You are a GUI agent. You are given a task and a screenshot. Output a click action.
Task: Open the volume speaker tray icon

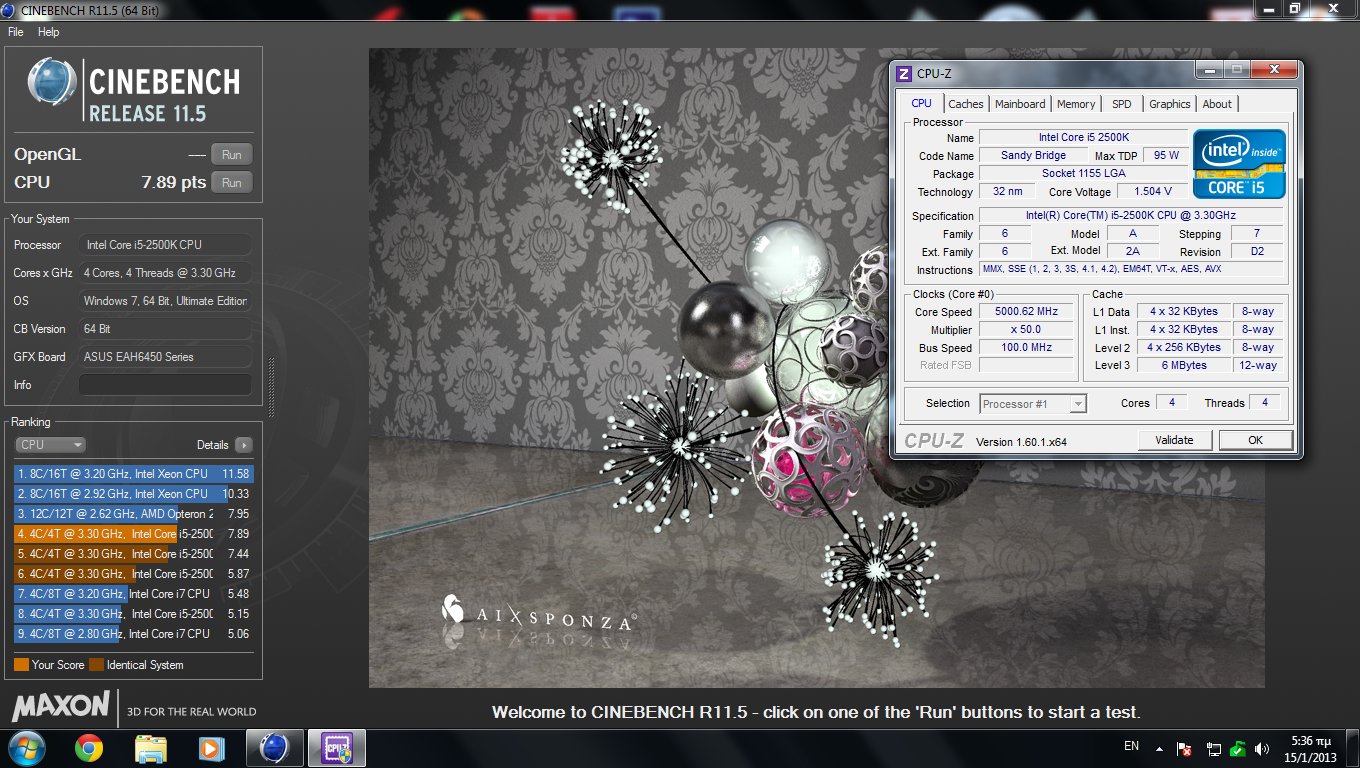click(x=1264, y=748)
